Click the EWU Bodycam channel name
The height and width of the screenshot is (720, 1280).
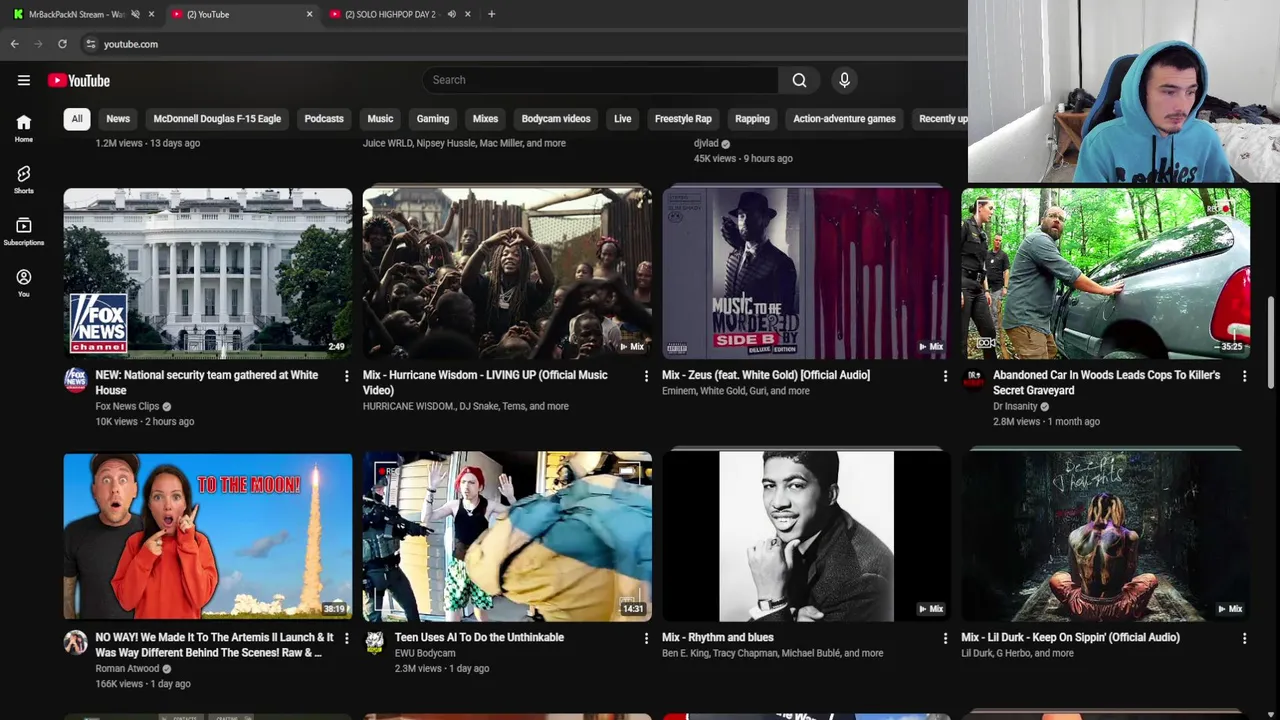coord(425,653)
